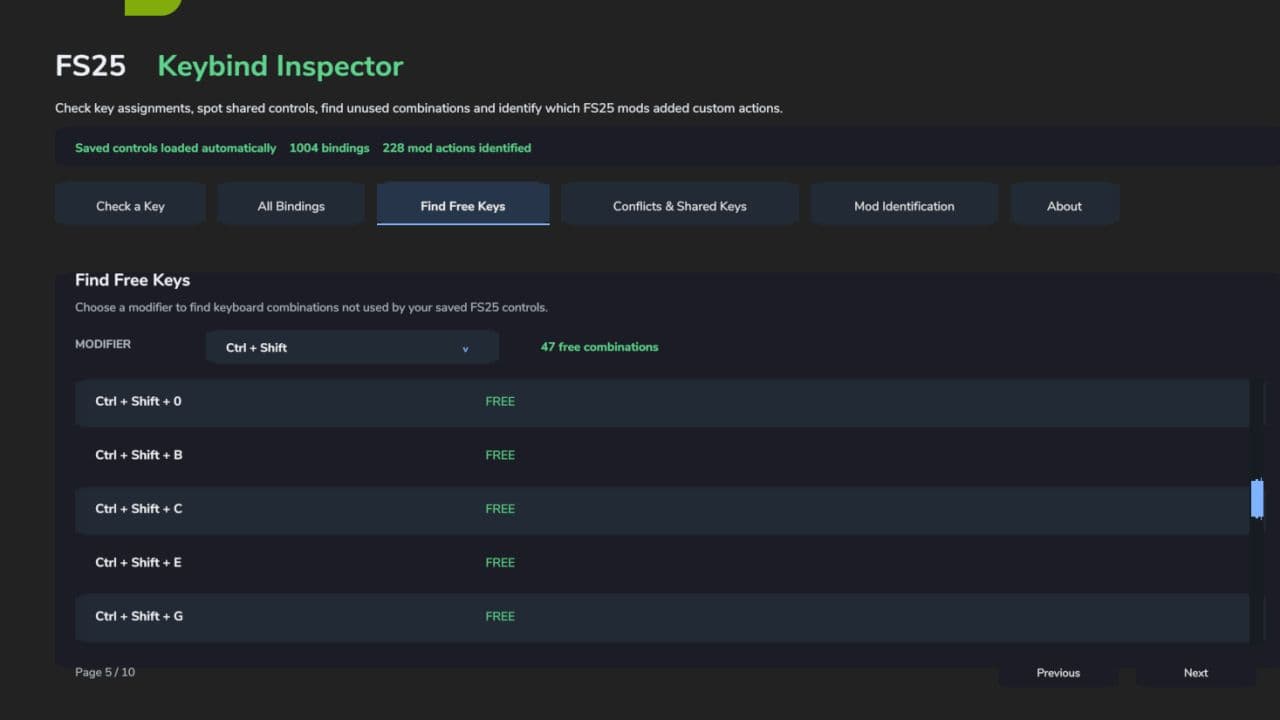1280x720 pixels.
Task: Click the 228 mod actions identified text
Action: (456, 148)
